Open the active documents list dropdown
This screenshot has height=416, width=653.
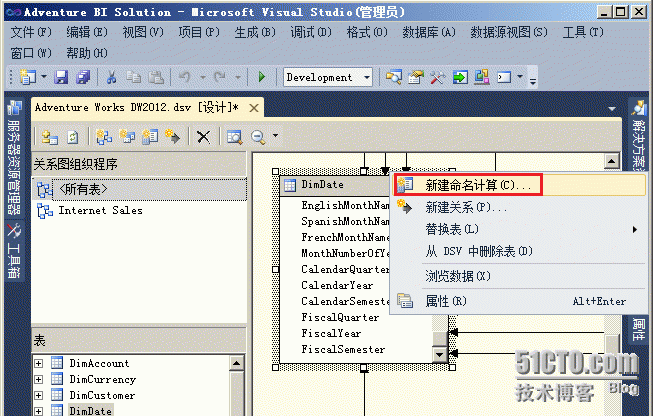pos(612,109)
